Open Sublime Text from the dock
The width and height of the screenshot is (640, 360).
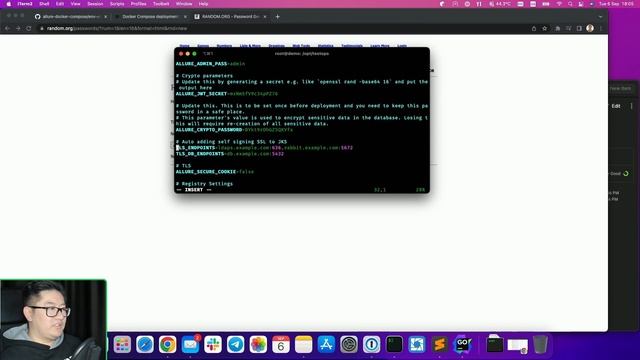pos(440,344)
